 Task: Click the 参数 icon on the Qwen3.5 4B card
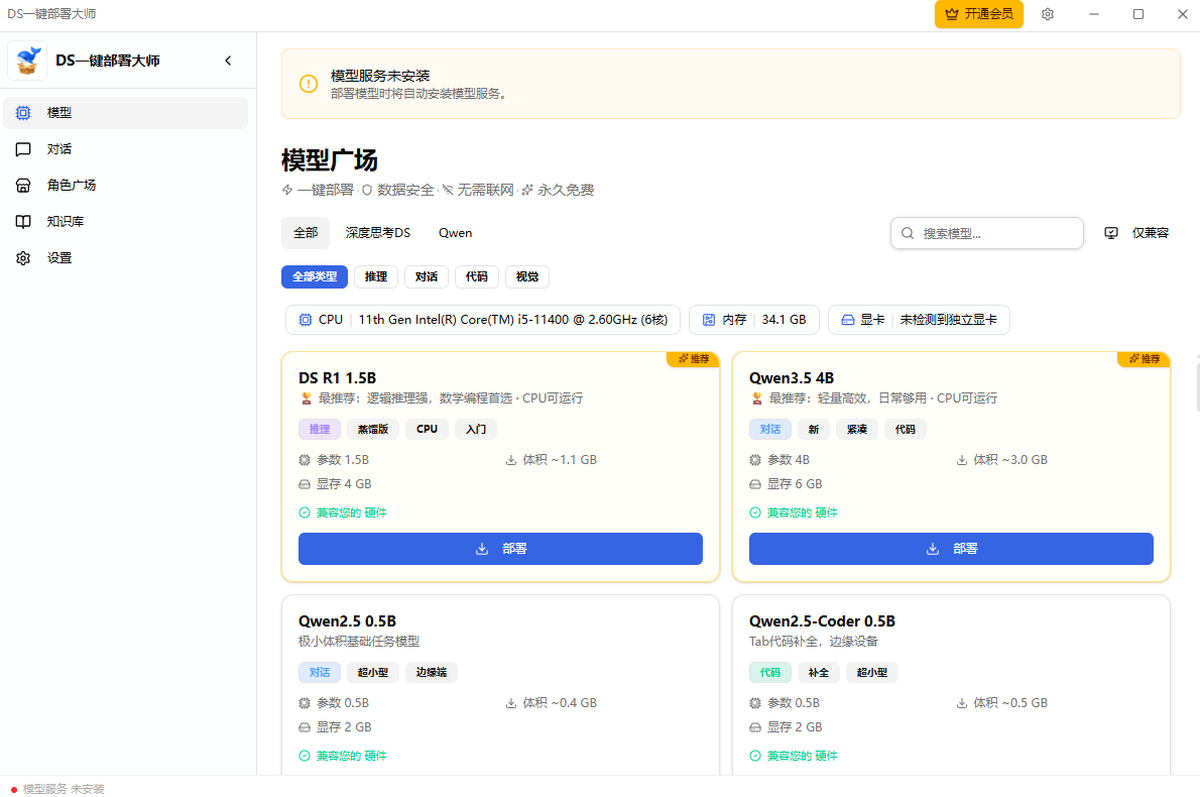756,460
